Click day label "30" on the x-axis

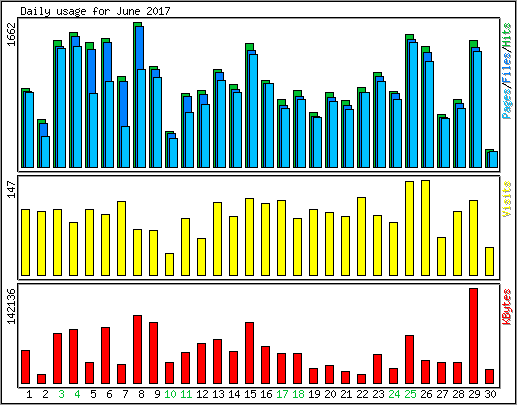490,394
